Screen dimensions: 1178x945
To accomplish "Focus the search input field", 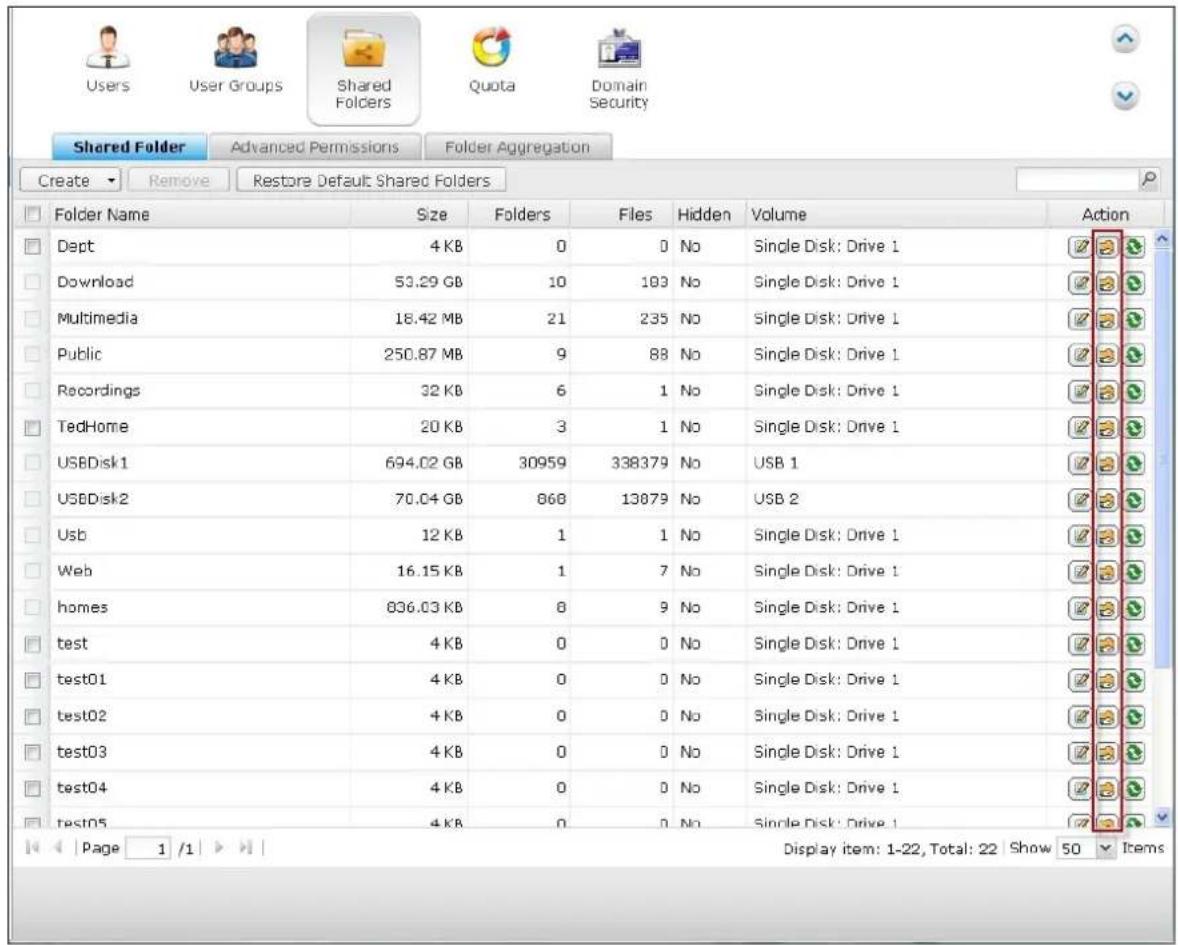I will point(1078,179).
